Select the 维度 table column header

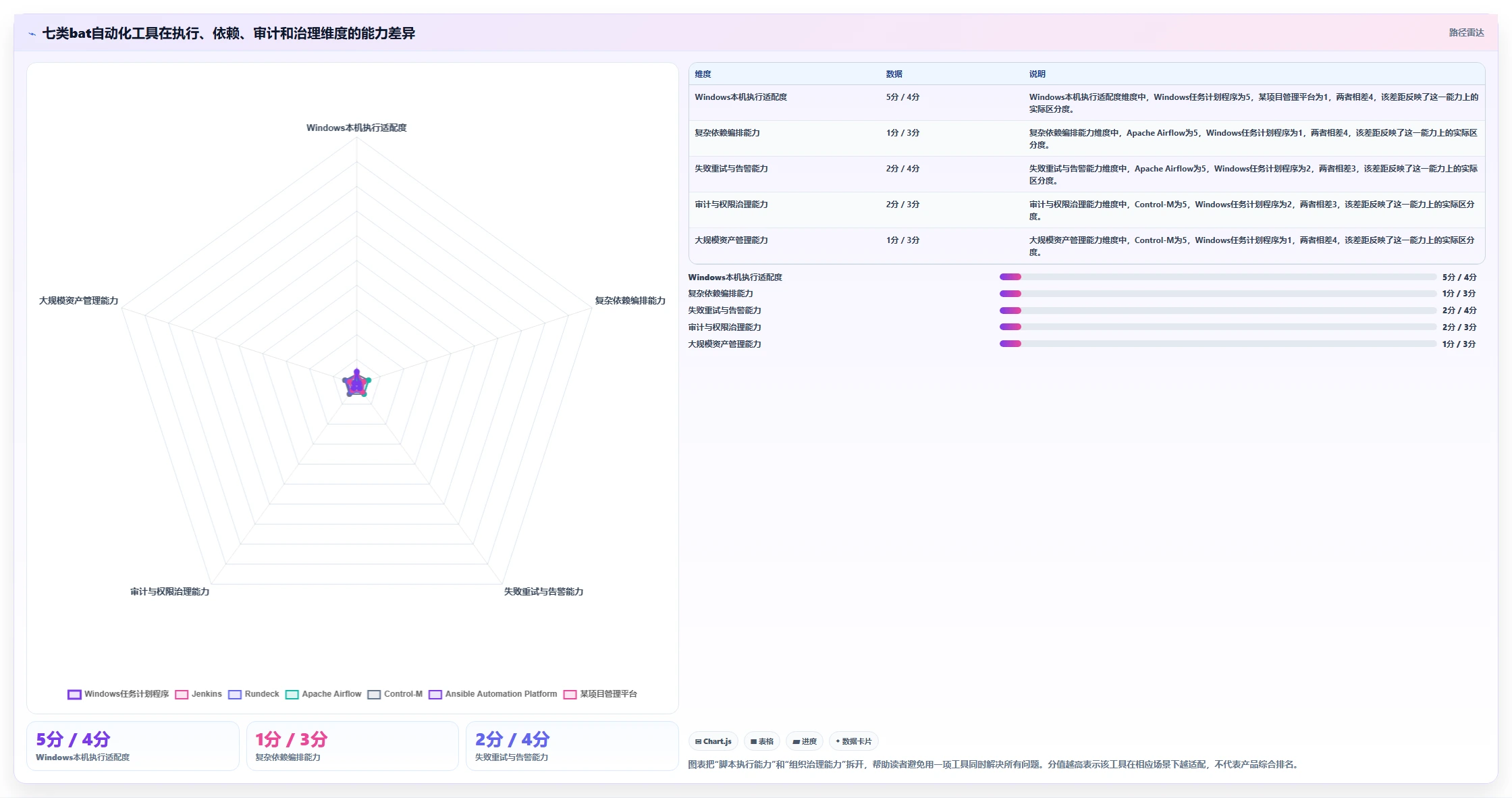(x=703, y=74)
